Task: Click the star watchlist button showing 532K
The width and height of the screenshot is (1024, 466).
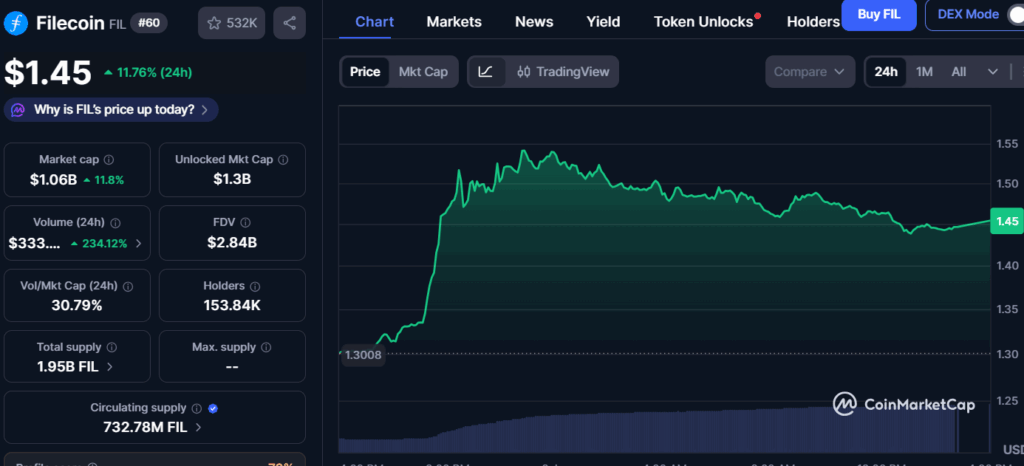Action: pos(231,22)
